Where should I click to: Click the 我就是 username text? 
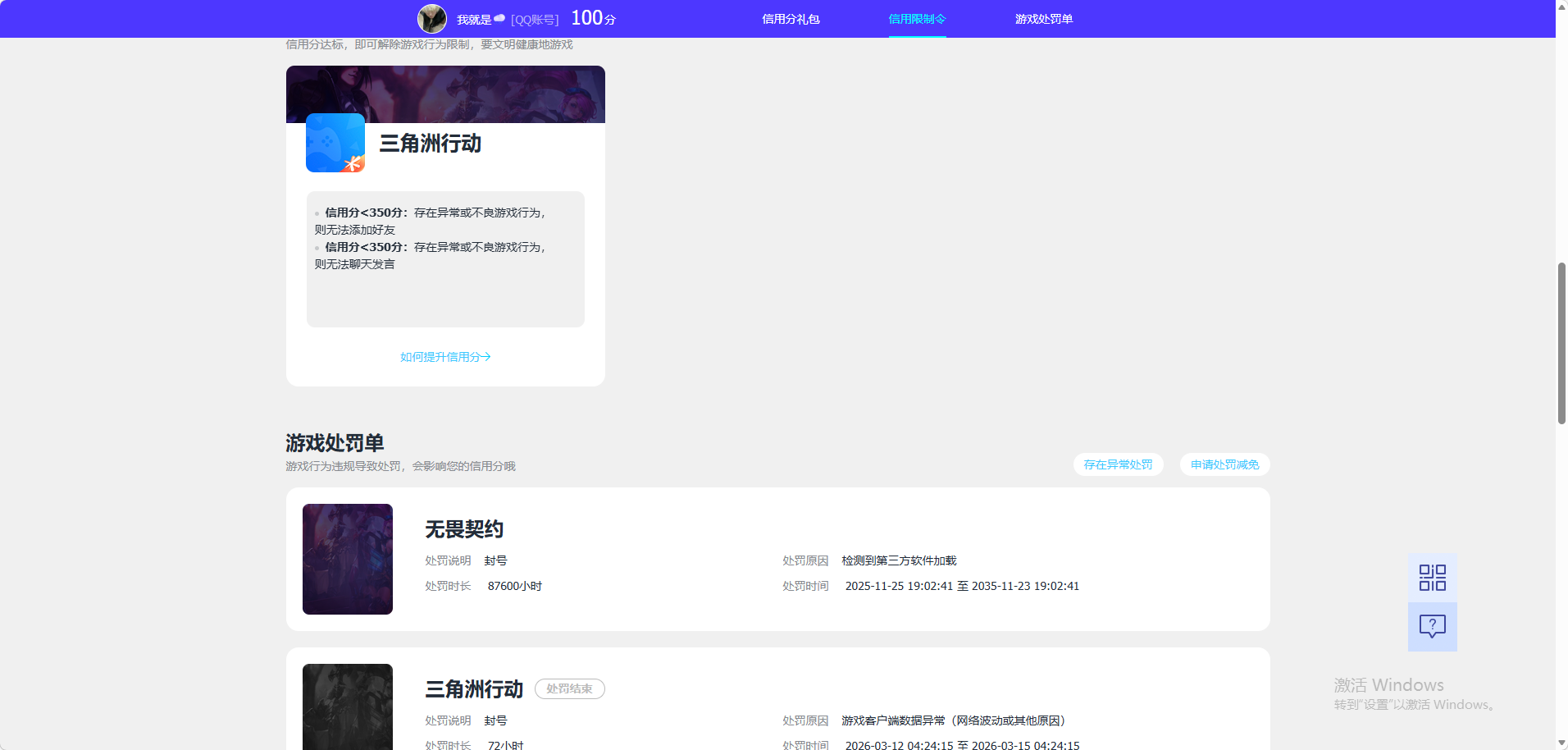click(474, 18)
